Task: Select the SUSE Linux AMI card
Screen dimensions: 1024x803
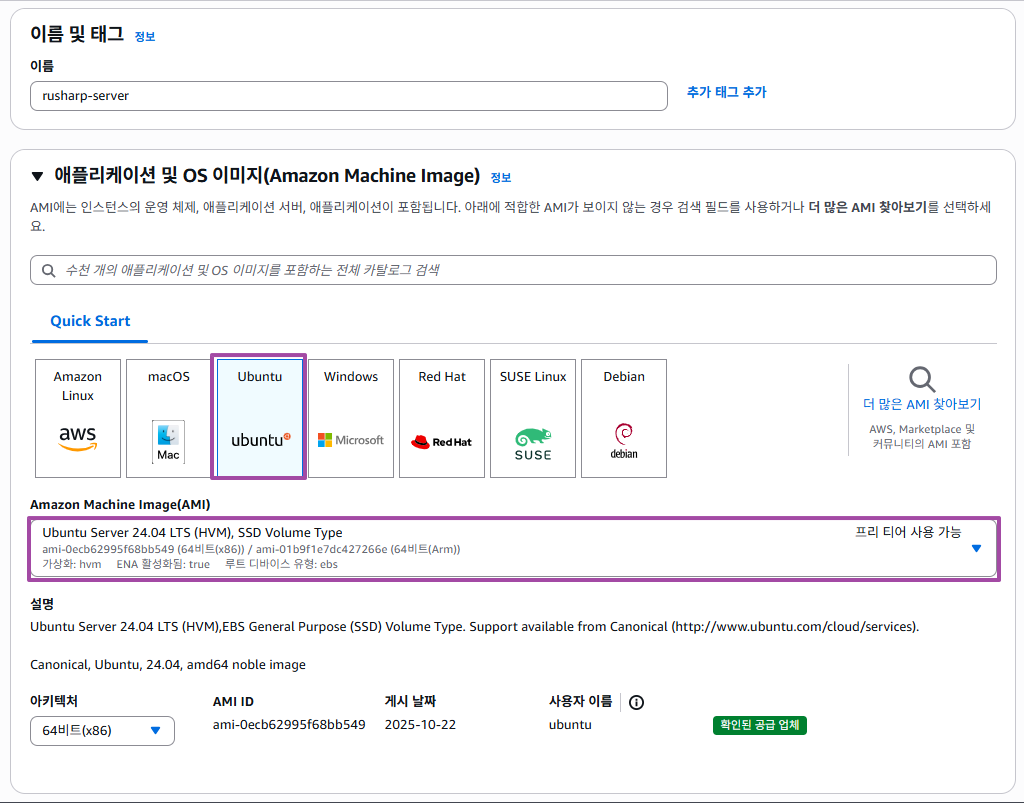Action: 533,418
